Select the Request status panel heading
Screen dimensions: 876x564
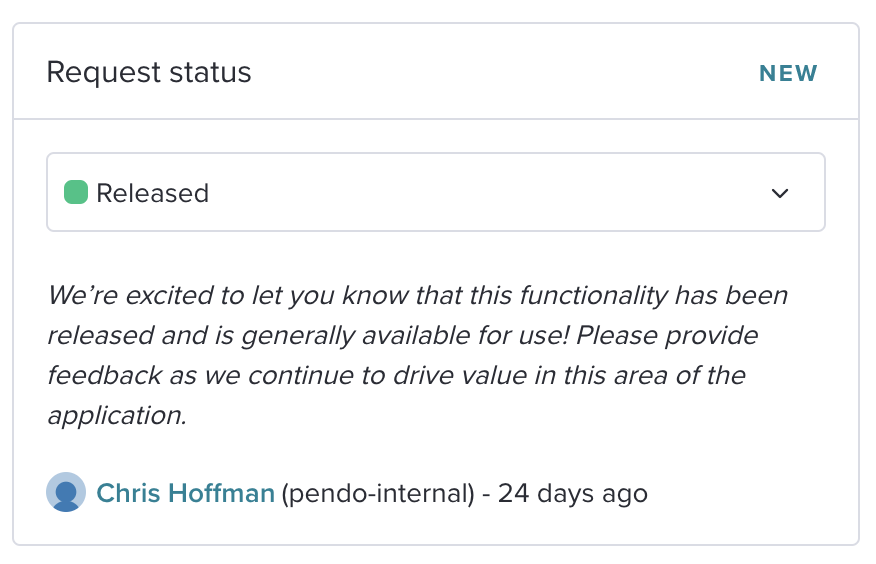pos(149,73)
